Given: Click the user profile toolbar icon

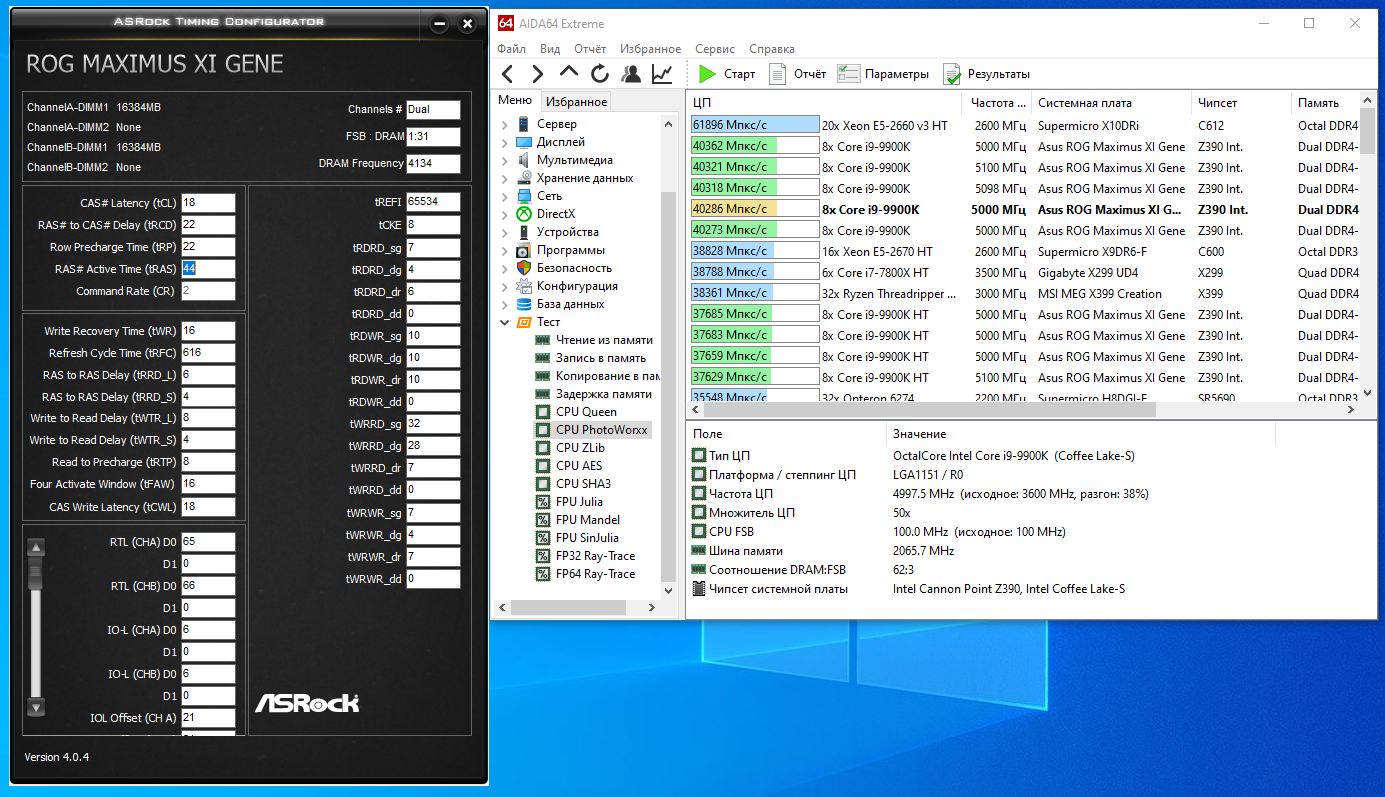Looking at the screenshot, I should coord(631,74).
